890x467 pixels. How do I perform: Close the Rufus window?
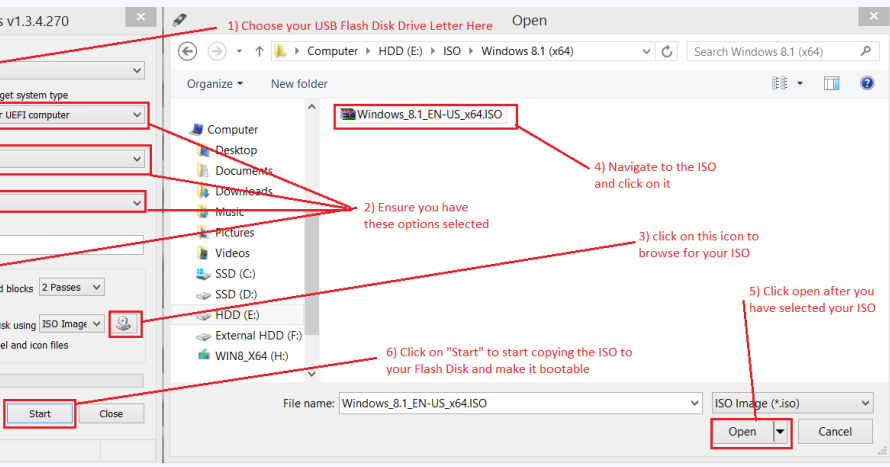pyautogui.click(x=140, y=17)
